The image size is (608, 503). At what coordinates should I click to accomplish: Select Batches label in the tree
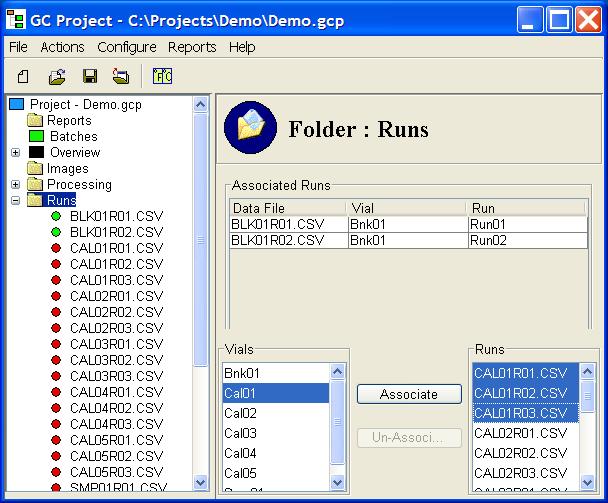(74, 136)
